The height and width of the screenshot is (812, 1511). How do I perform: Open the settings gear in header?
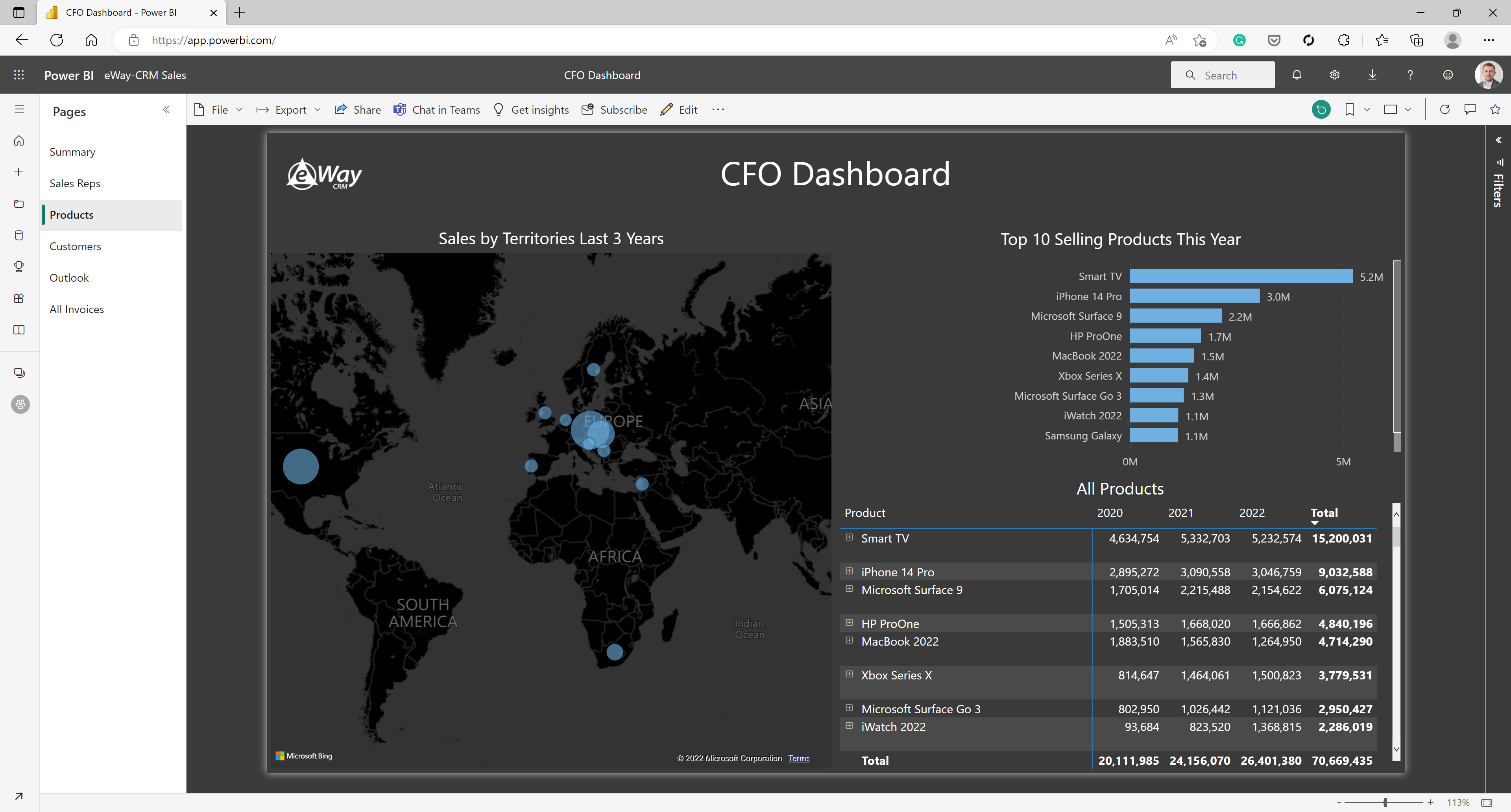pyautogui.click(x=1334, y=75)
